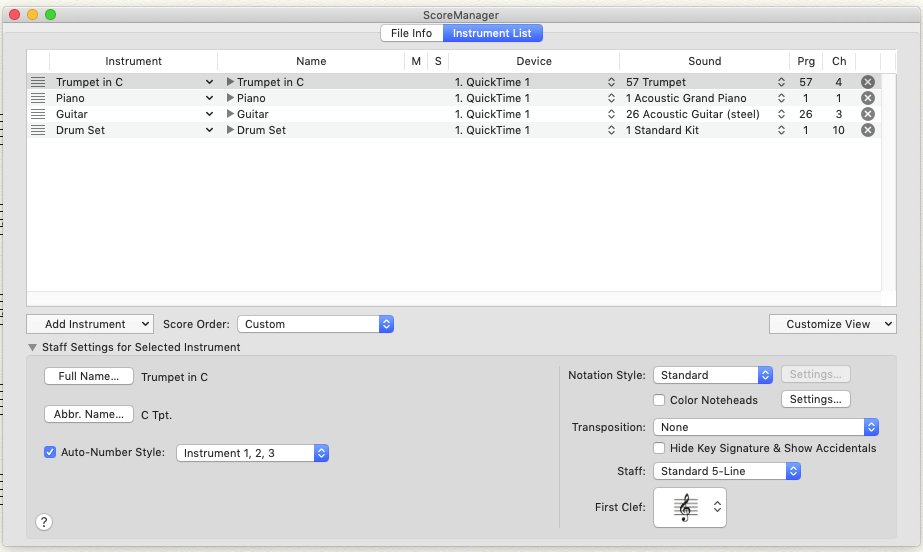Delete the Trumpet in C instrument row
This screenshot has width=923, height=552.
pos(867,82)
